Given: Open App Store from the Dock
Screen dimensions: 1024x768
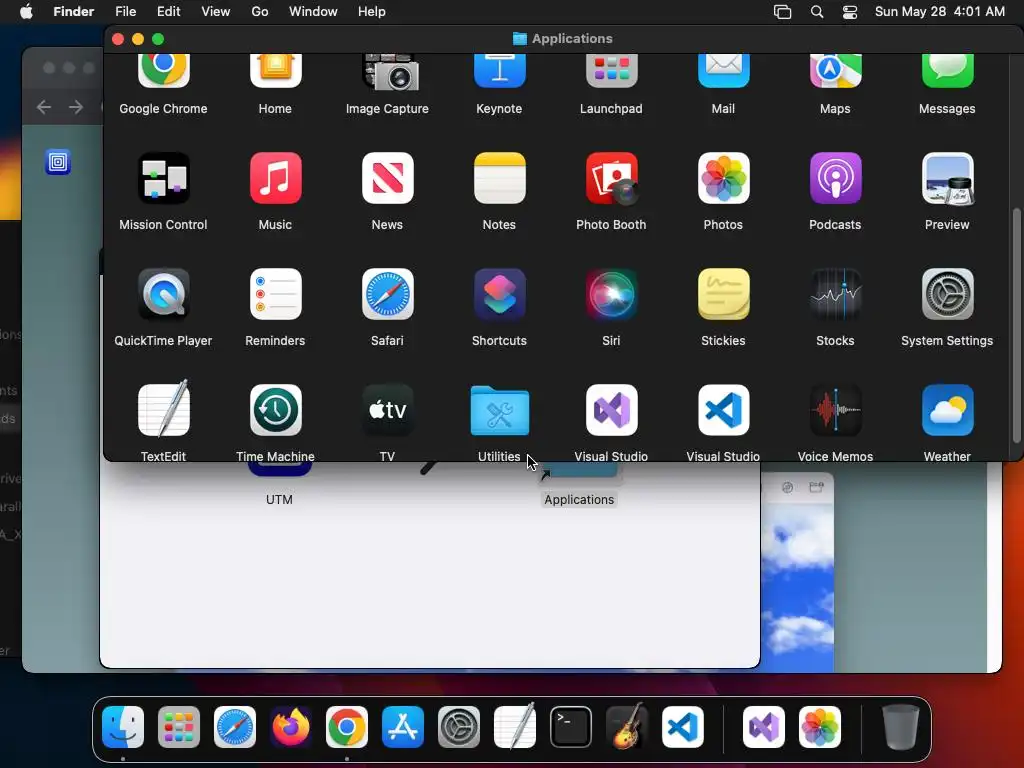Looking at the screenshot, I should coord(403,727).
